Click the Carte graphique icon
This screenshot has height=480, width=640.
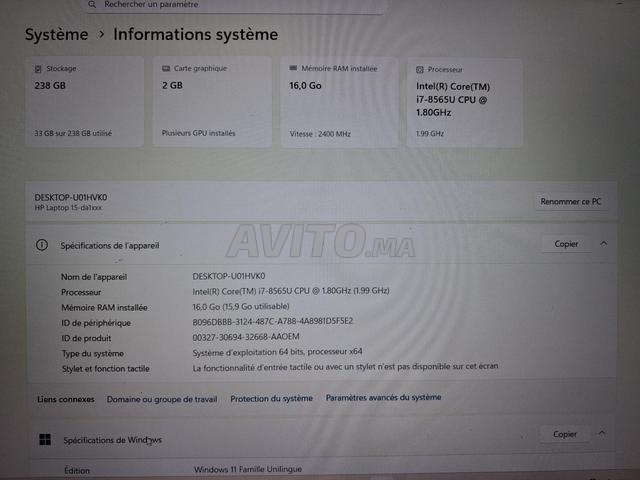tap(166, 69)
